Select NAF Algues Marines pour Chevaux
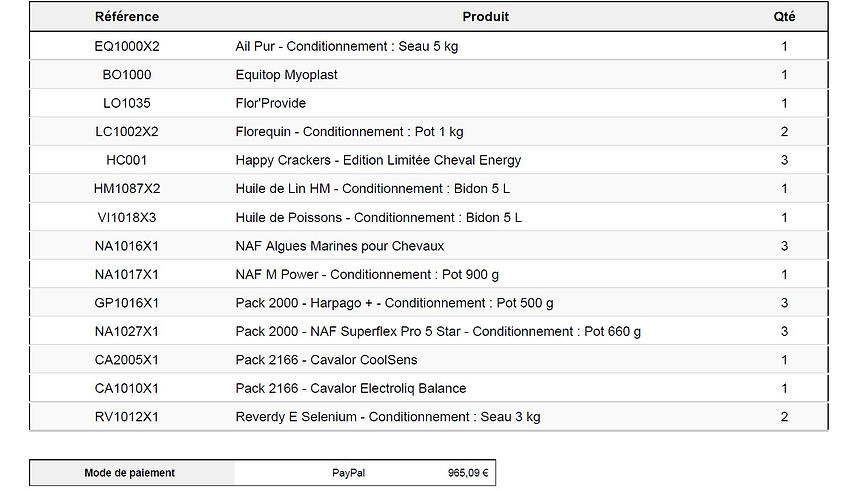Screen dimensions: 856x491 [339, 246]
